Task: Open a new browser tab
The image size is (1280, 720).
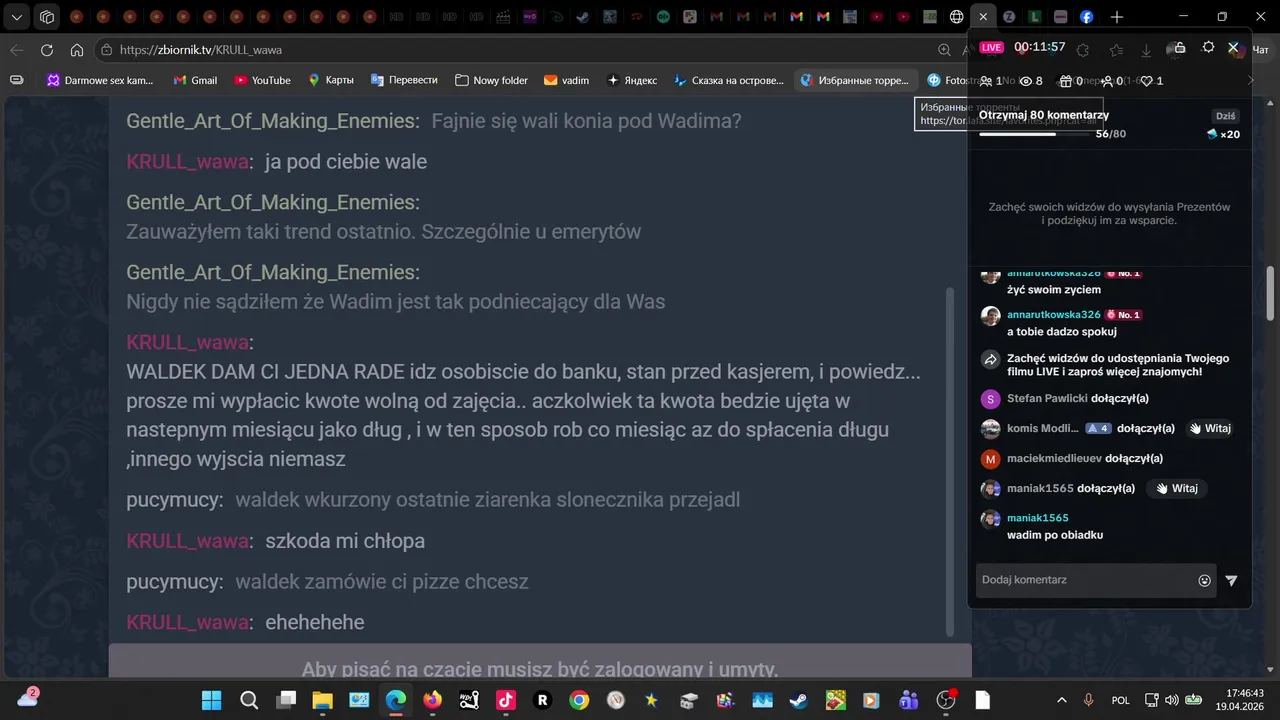Action: point(1117,17)
